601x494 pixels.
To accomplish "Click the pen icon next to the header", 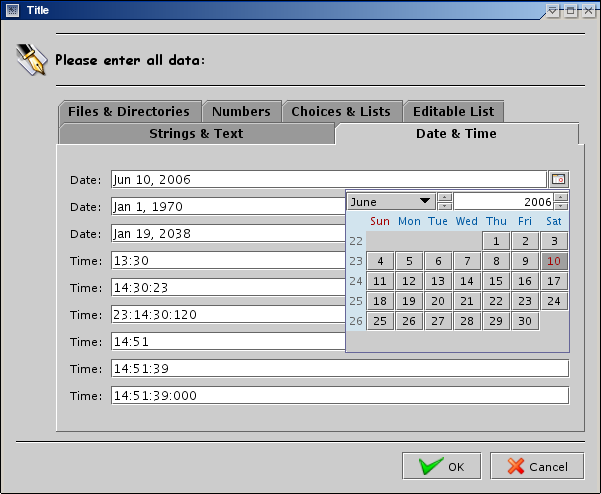I will pos(31,59).
